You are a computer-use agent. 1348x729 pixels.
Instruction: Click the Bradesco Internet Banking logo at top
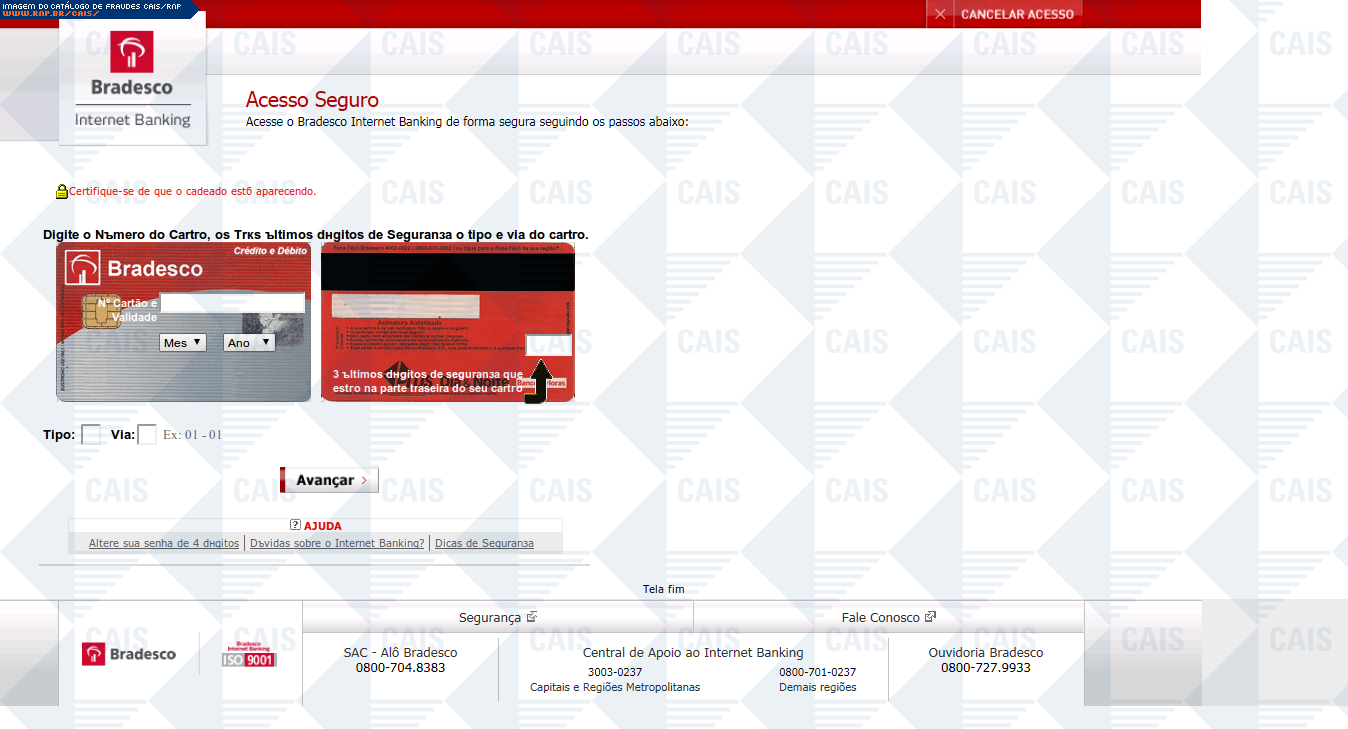pyautogui.click(x=133, y=78)
